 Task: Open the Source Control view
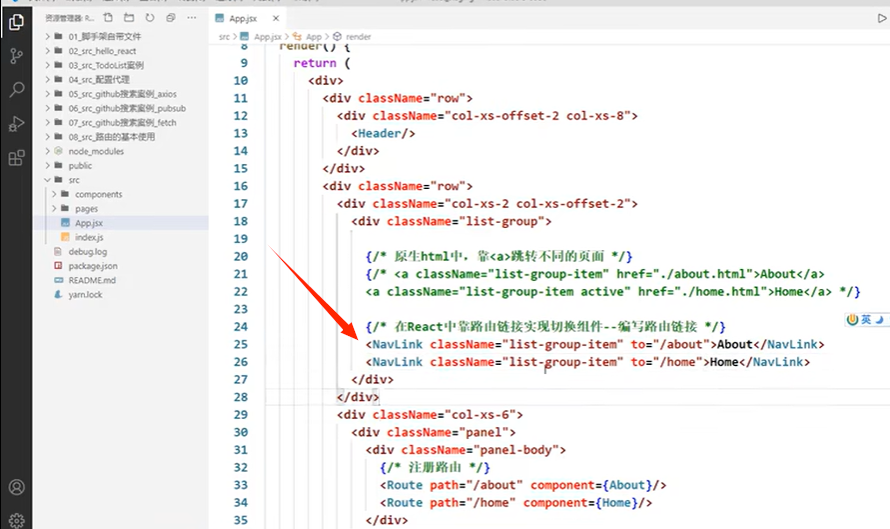[16, 56]
